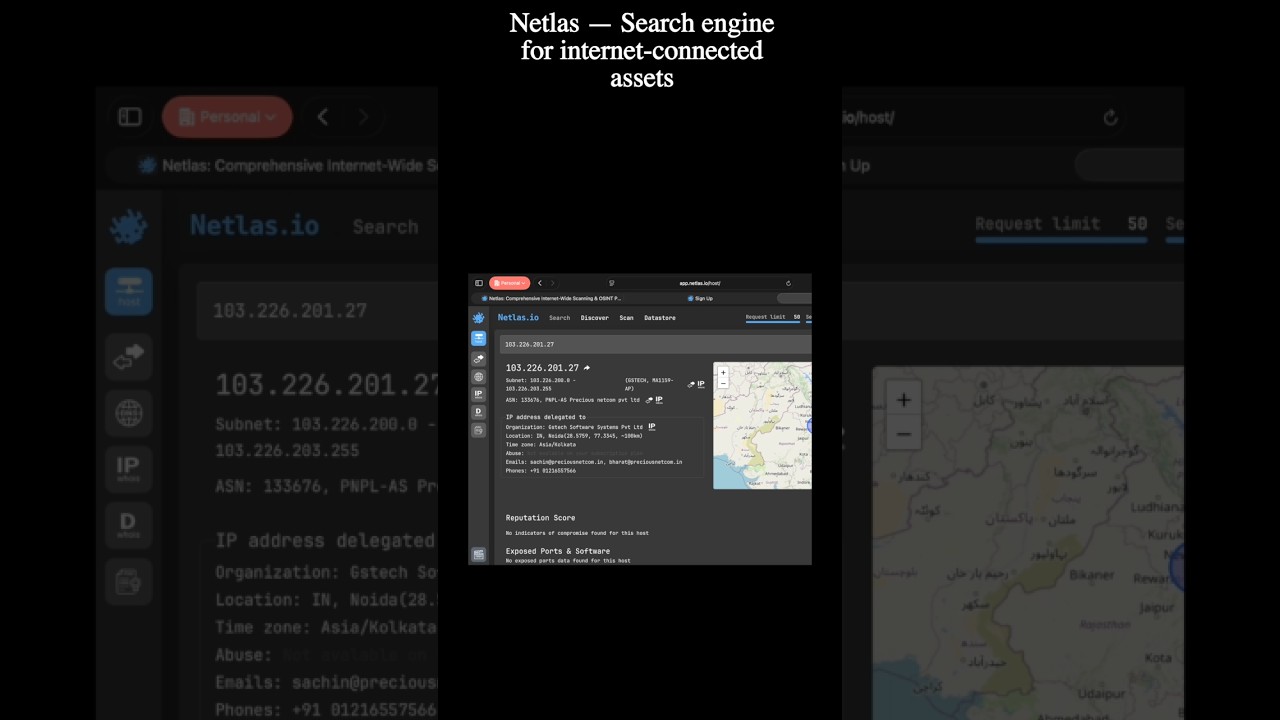The width and height of the screenshot is (1280, 720).
Task: Click the IP address delegated to heading
Action: (546, 417)
